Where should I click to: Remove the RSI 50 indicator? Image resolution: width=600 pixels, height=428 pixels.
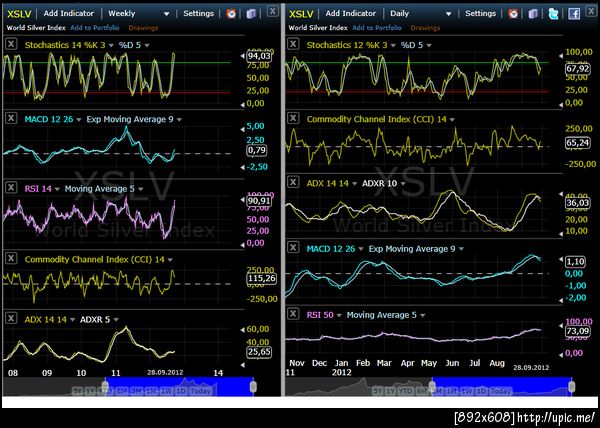(x=293, y=314)
